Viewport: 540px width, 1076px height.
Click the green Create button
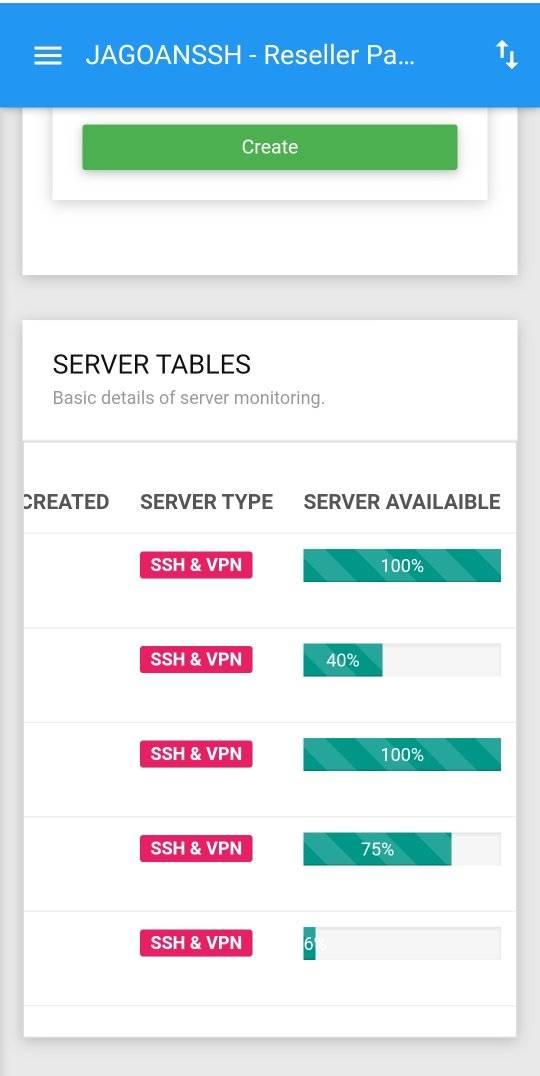270,147
